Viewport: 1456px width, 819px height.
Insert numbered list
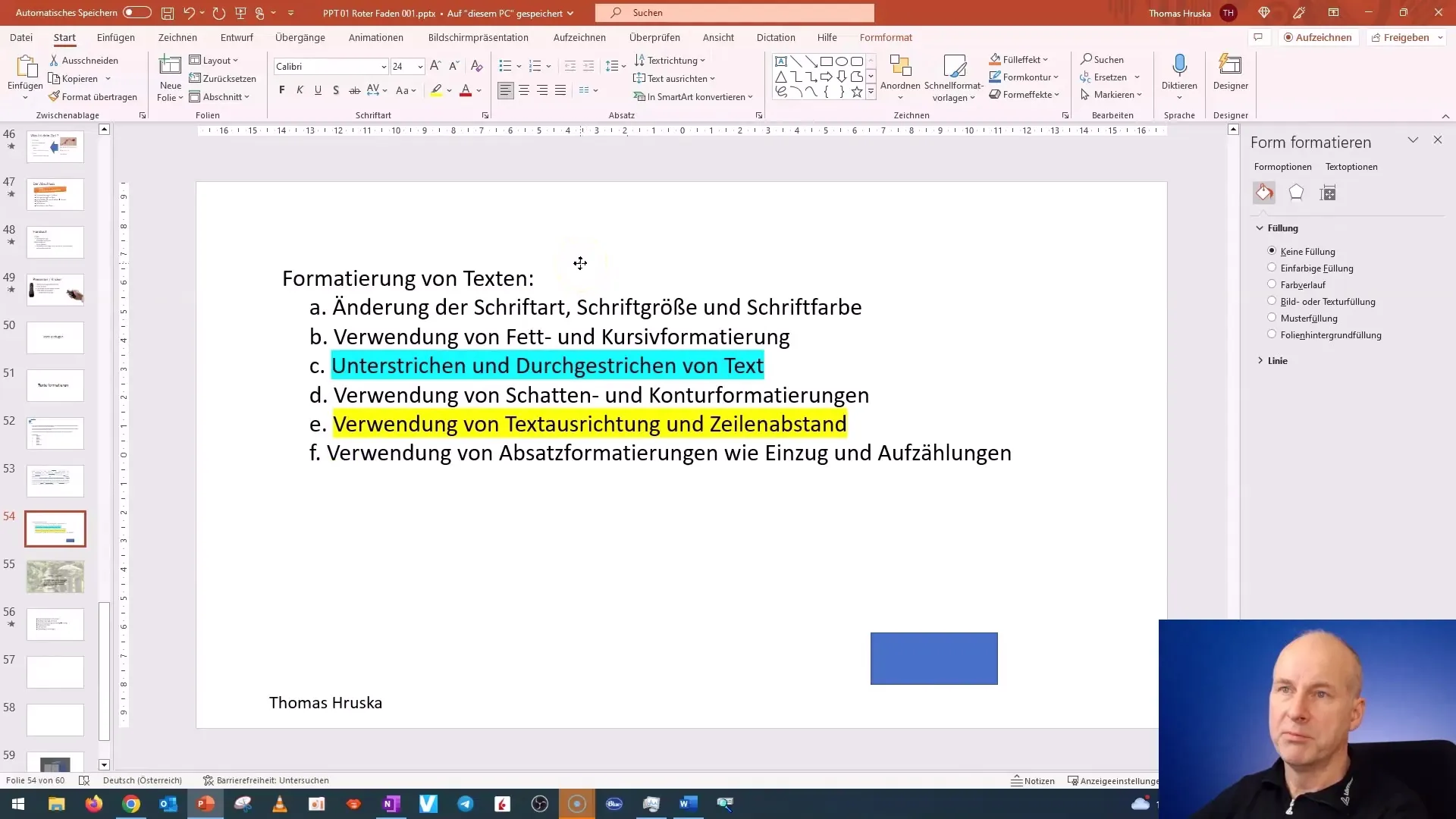pos(535,66)
